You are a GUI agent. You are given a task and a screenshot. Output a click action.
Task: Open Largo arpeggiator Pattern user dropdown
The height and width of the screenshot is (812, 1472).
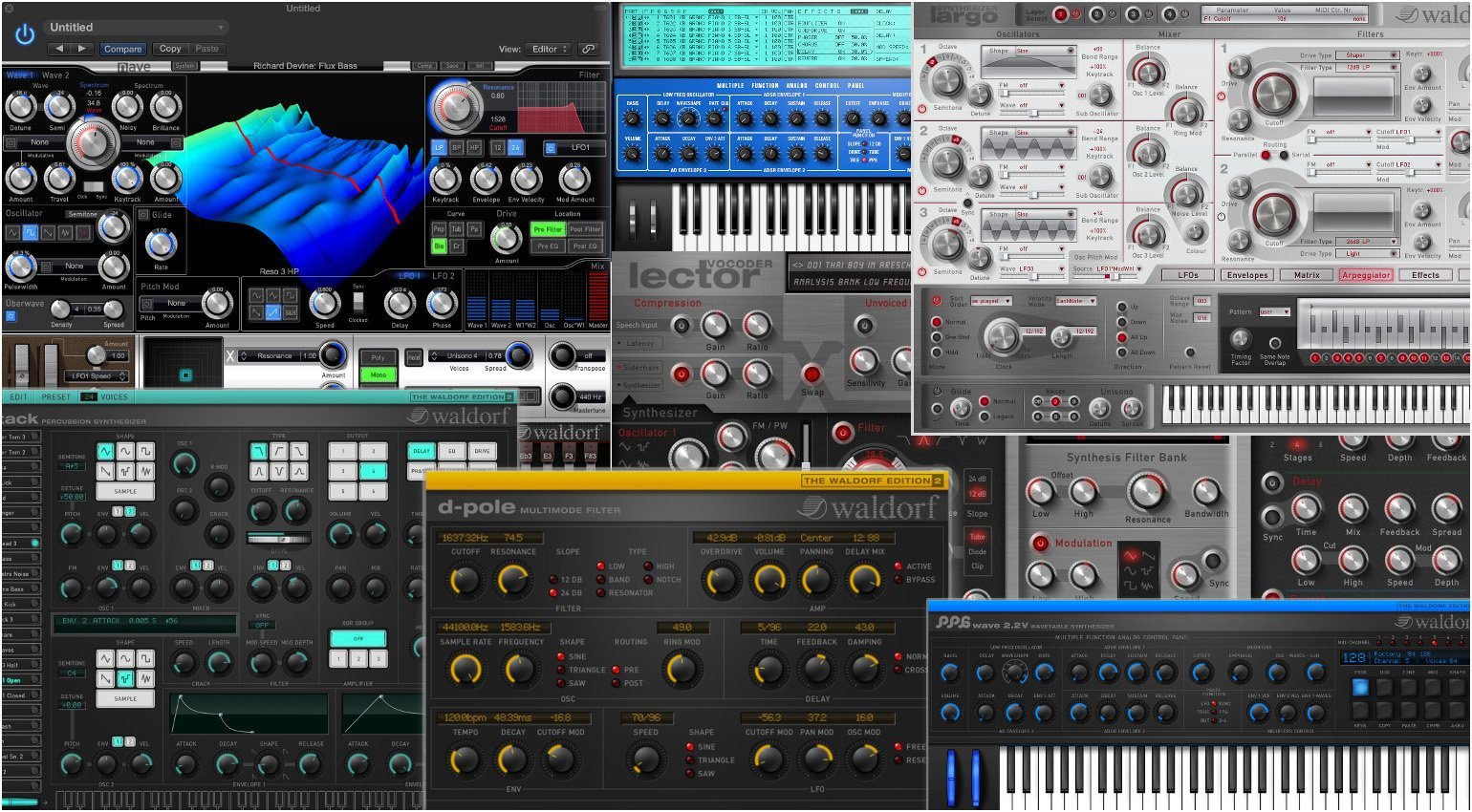click(x=1274, y=312)
